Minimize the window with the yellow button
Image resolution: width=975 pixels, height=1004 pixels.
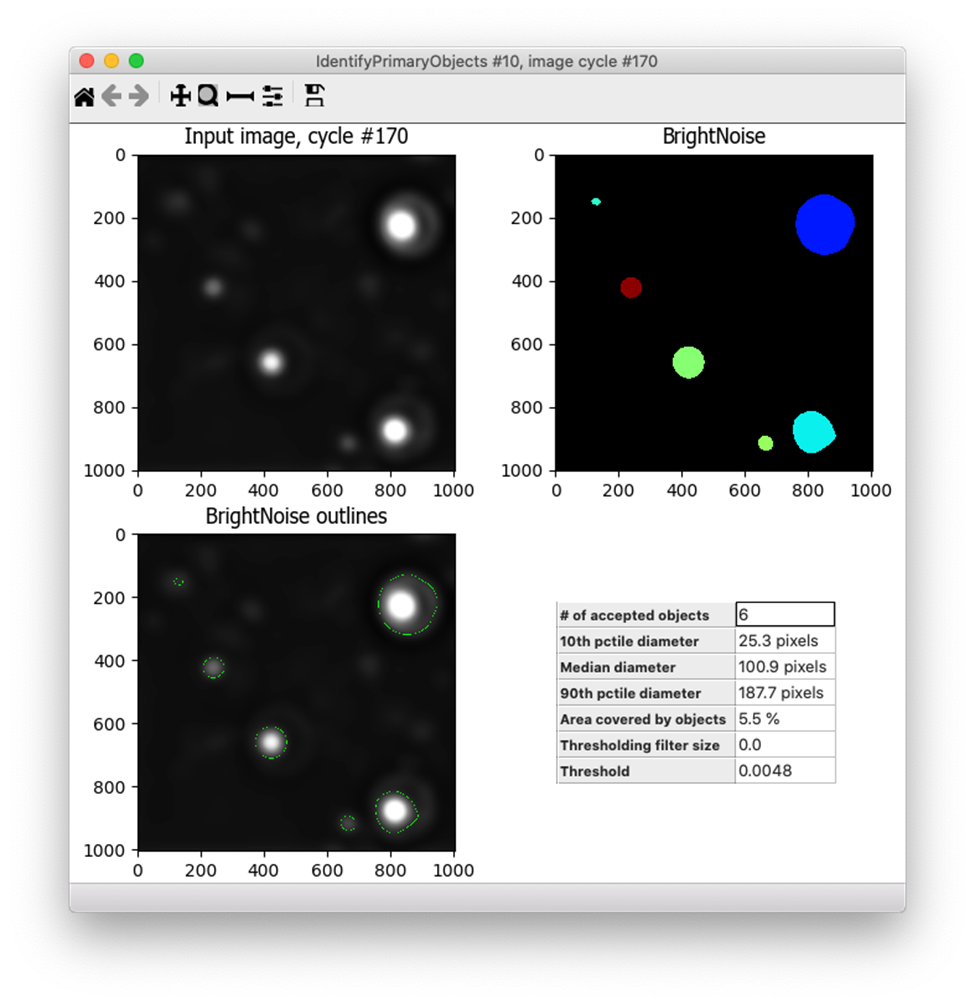click(111, 61)
